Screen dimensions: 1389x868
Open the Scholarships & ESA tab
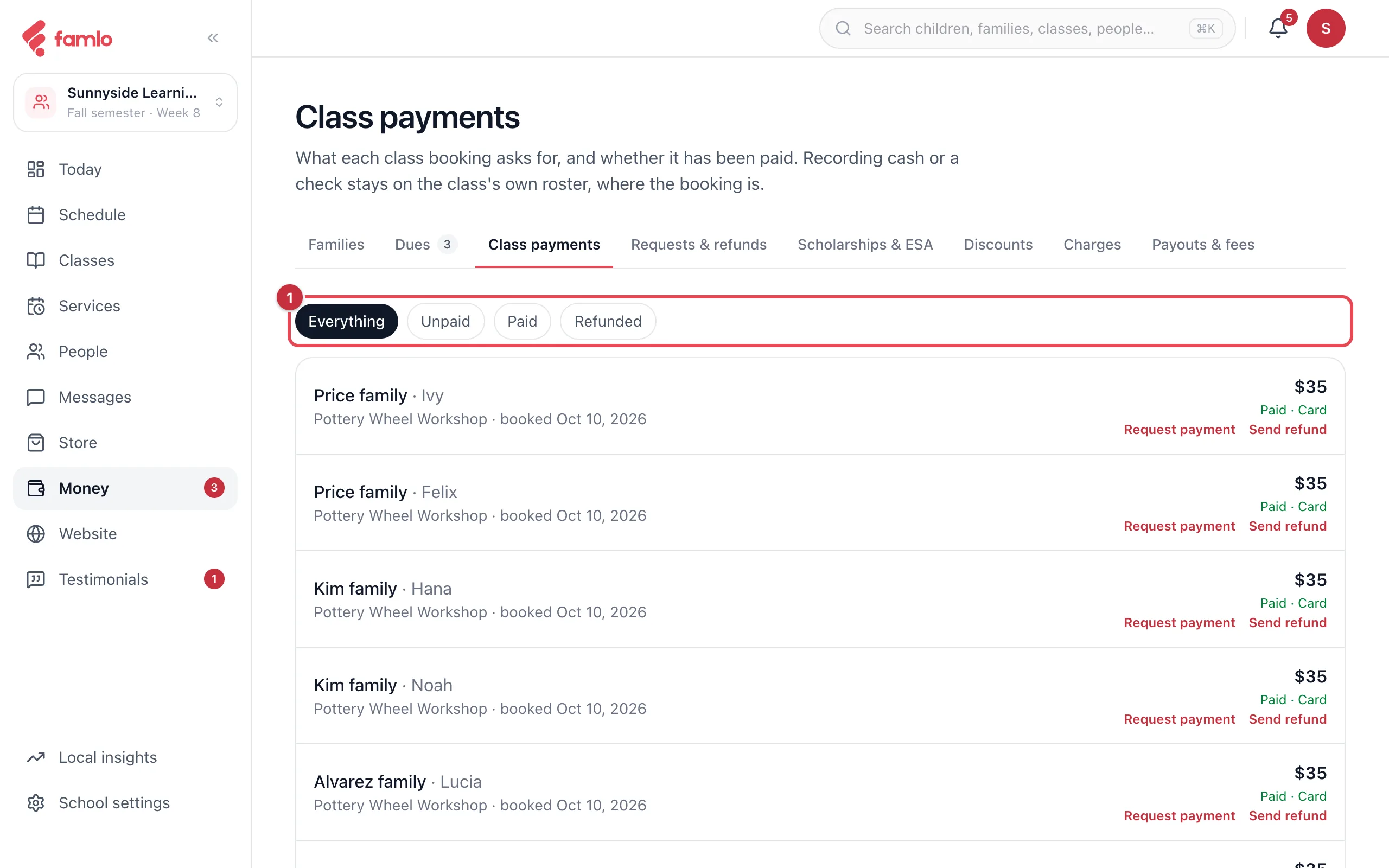click(865, 245)
